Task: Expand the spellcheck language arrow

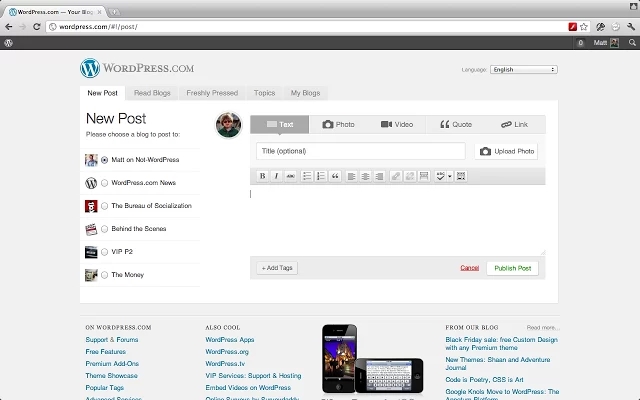Action: point(450,176)
